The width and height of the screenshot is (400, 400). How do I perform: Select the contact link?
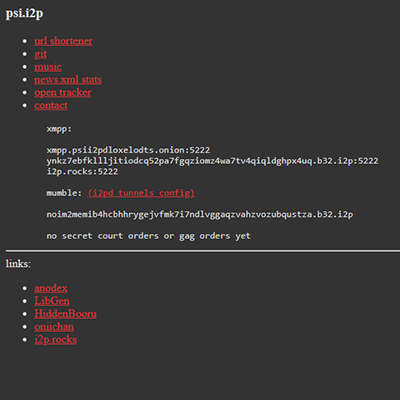coord(51,106)
